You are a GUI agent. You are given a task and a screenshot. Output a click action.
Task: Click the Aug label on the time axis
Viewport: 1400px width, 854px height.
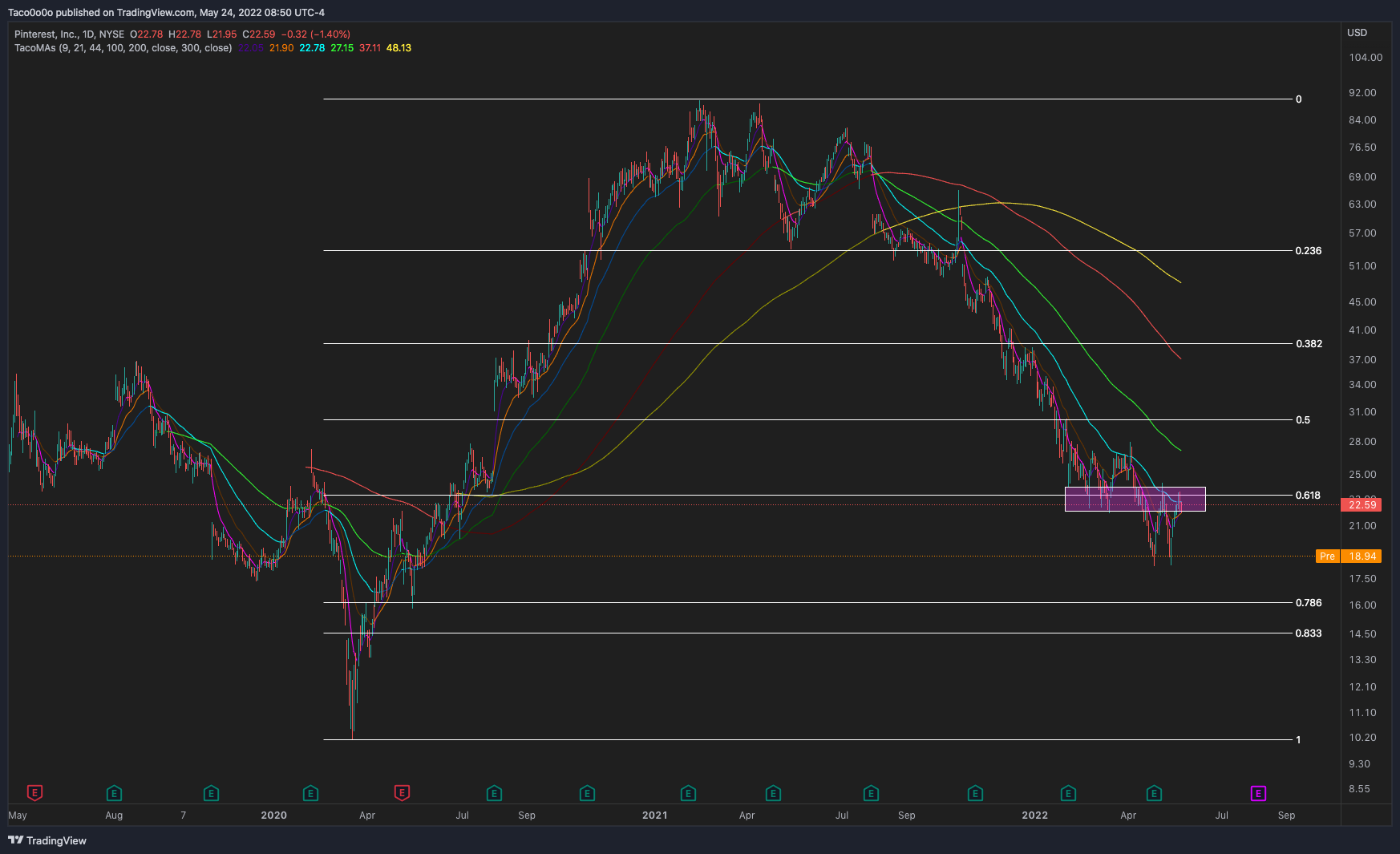(x=114, y=816)
